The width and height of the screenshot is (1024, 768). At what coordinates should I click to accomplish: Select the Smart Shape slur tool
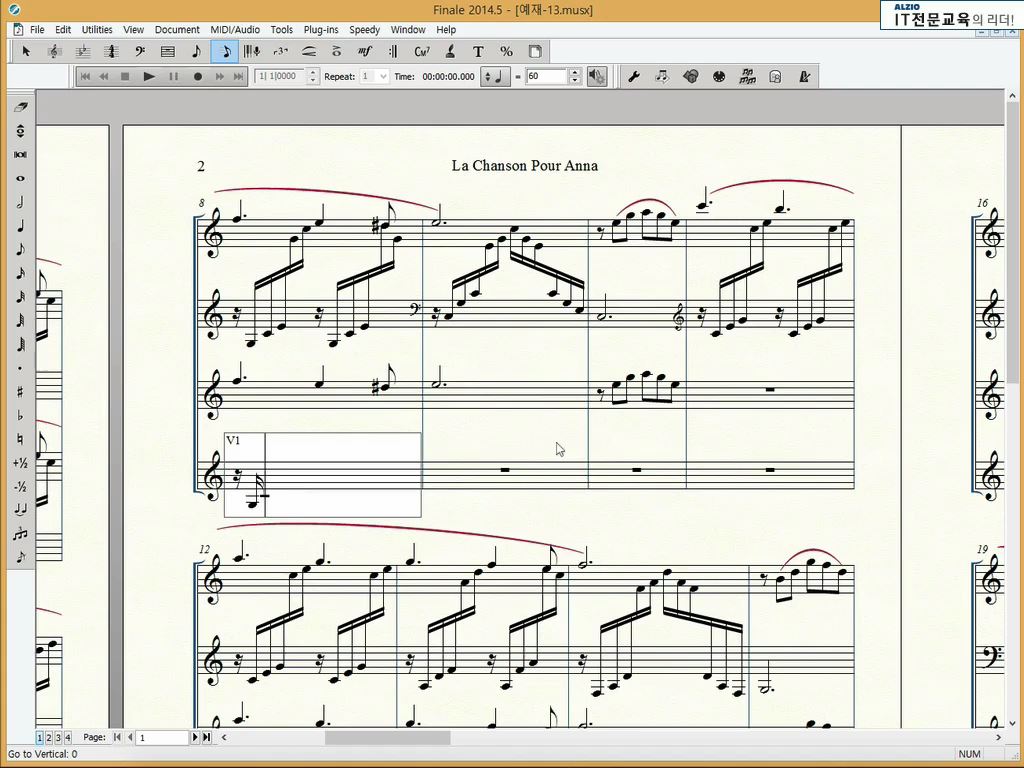[309, 51]
